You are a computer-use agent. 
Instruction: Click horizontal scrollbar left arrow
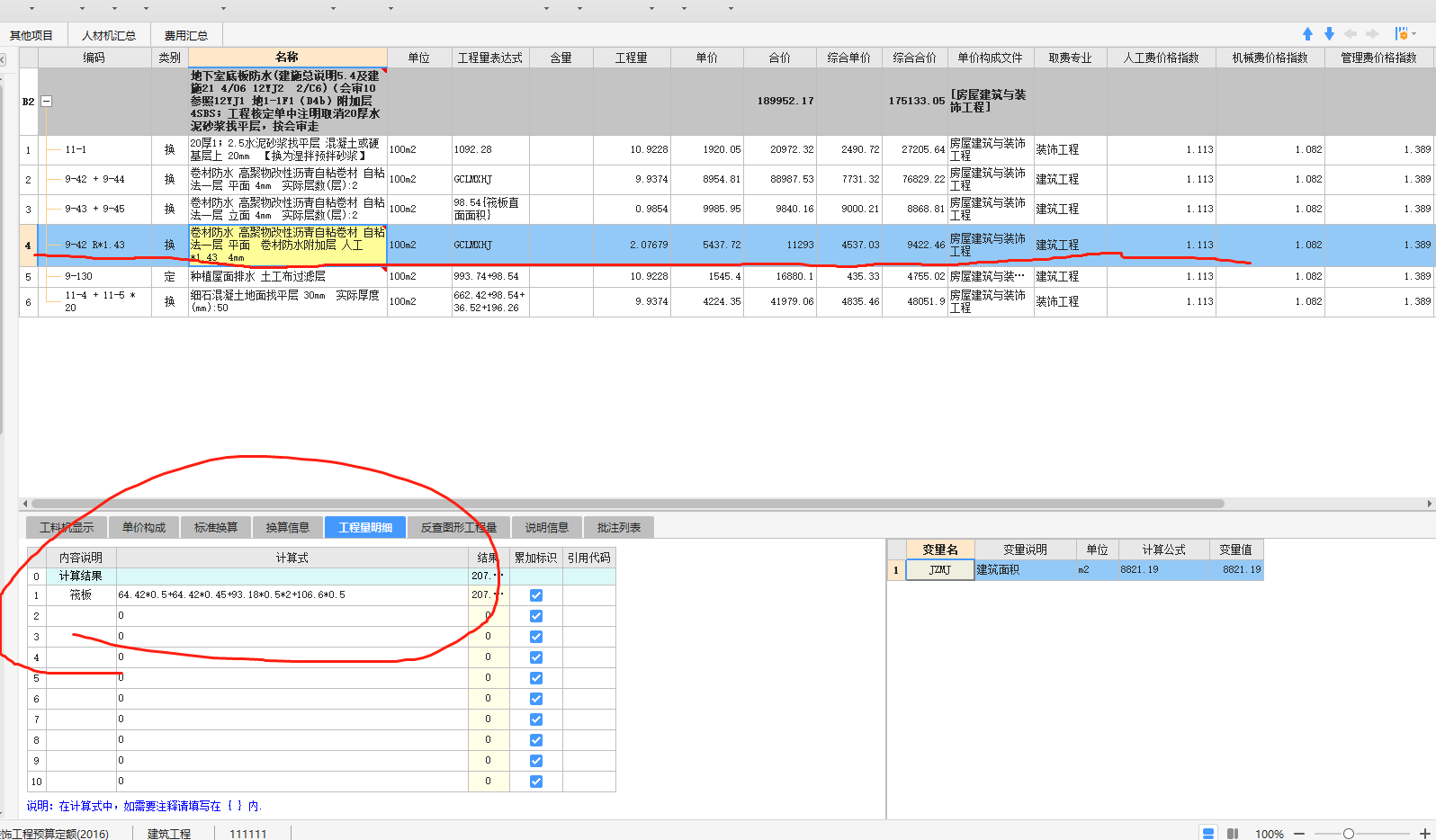click(x=24, y=504)
